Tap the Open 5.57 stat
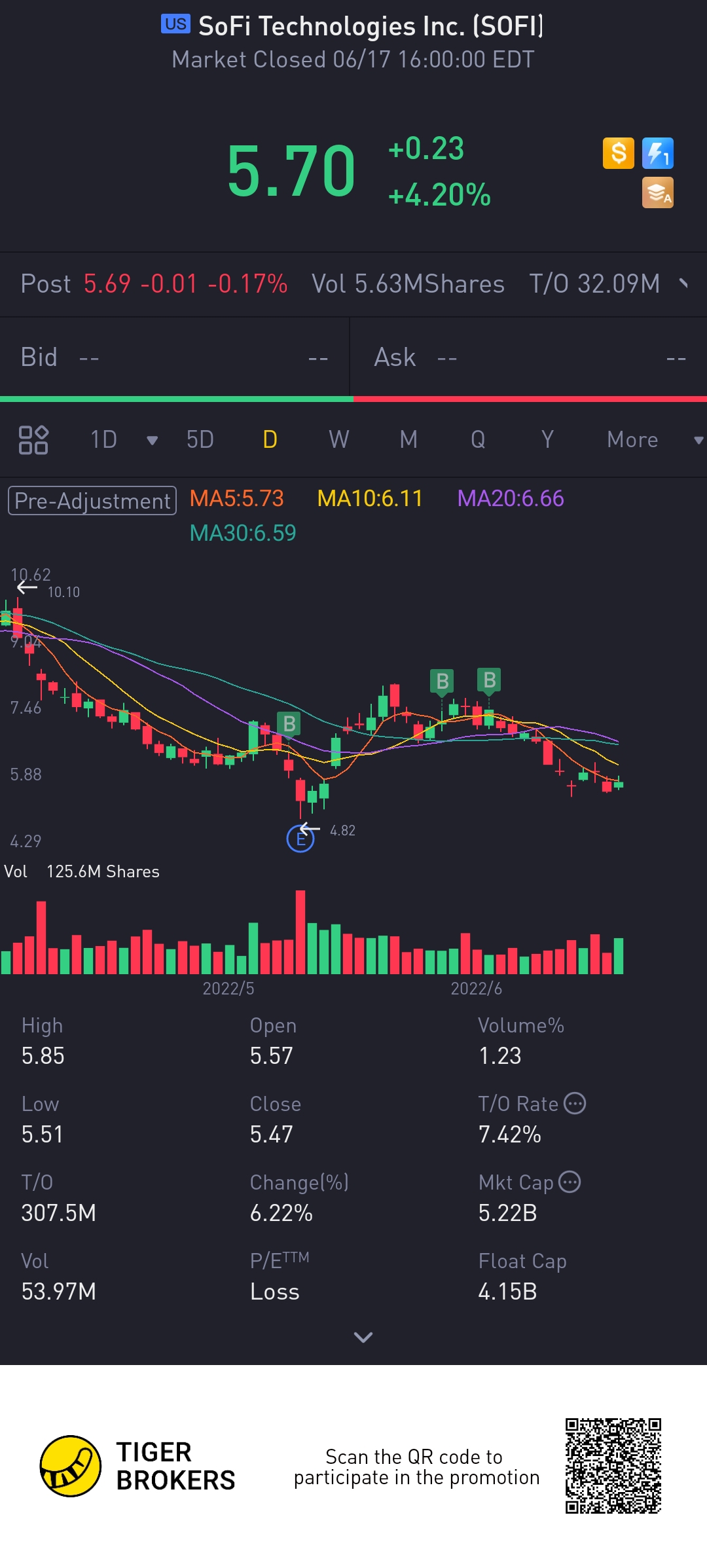Viewport: 707px width, 1568px height. 273,1041
